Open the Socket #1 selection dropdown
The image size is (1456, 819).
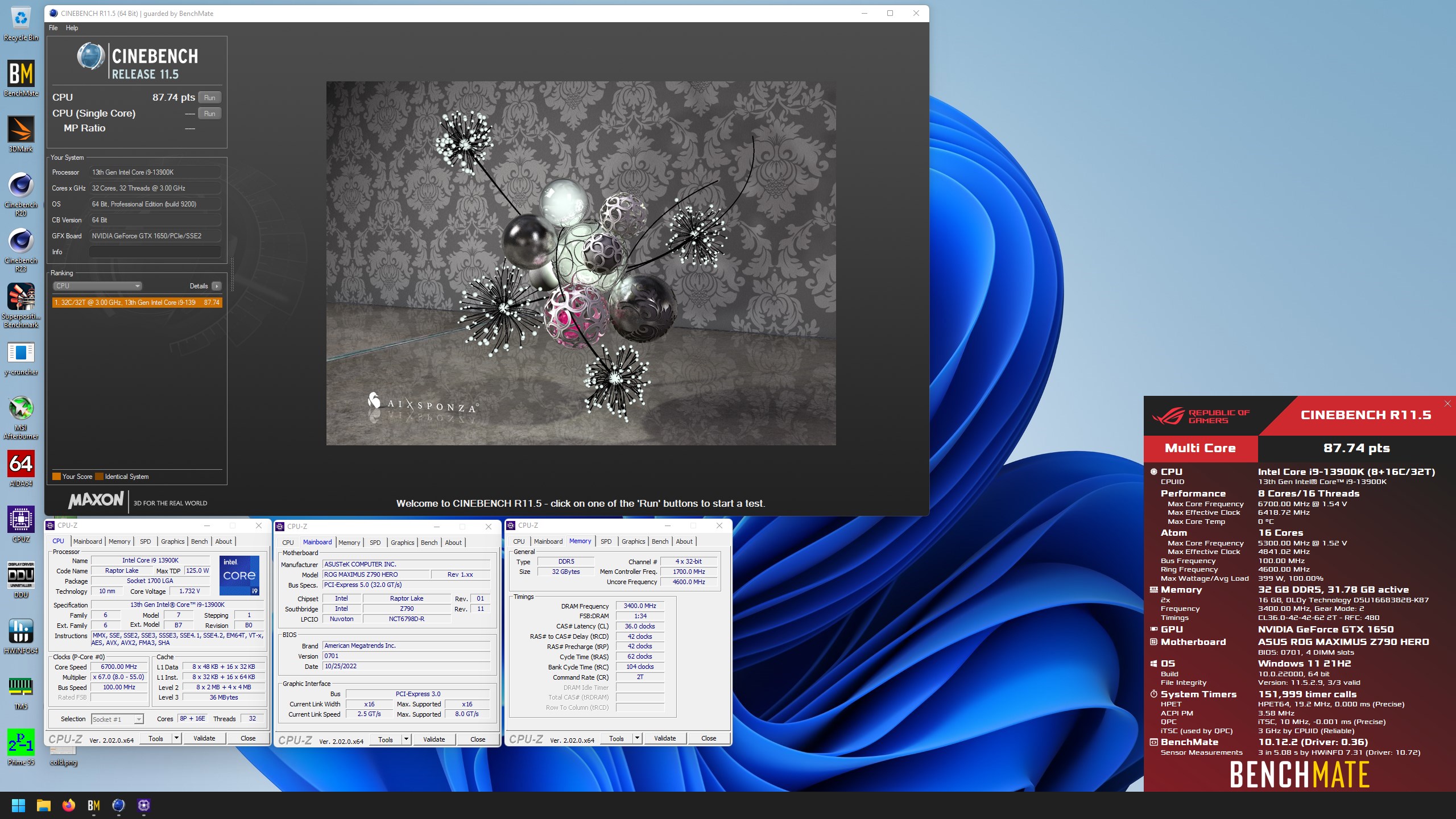[117, 719]
